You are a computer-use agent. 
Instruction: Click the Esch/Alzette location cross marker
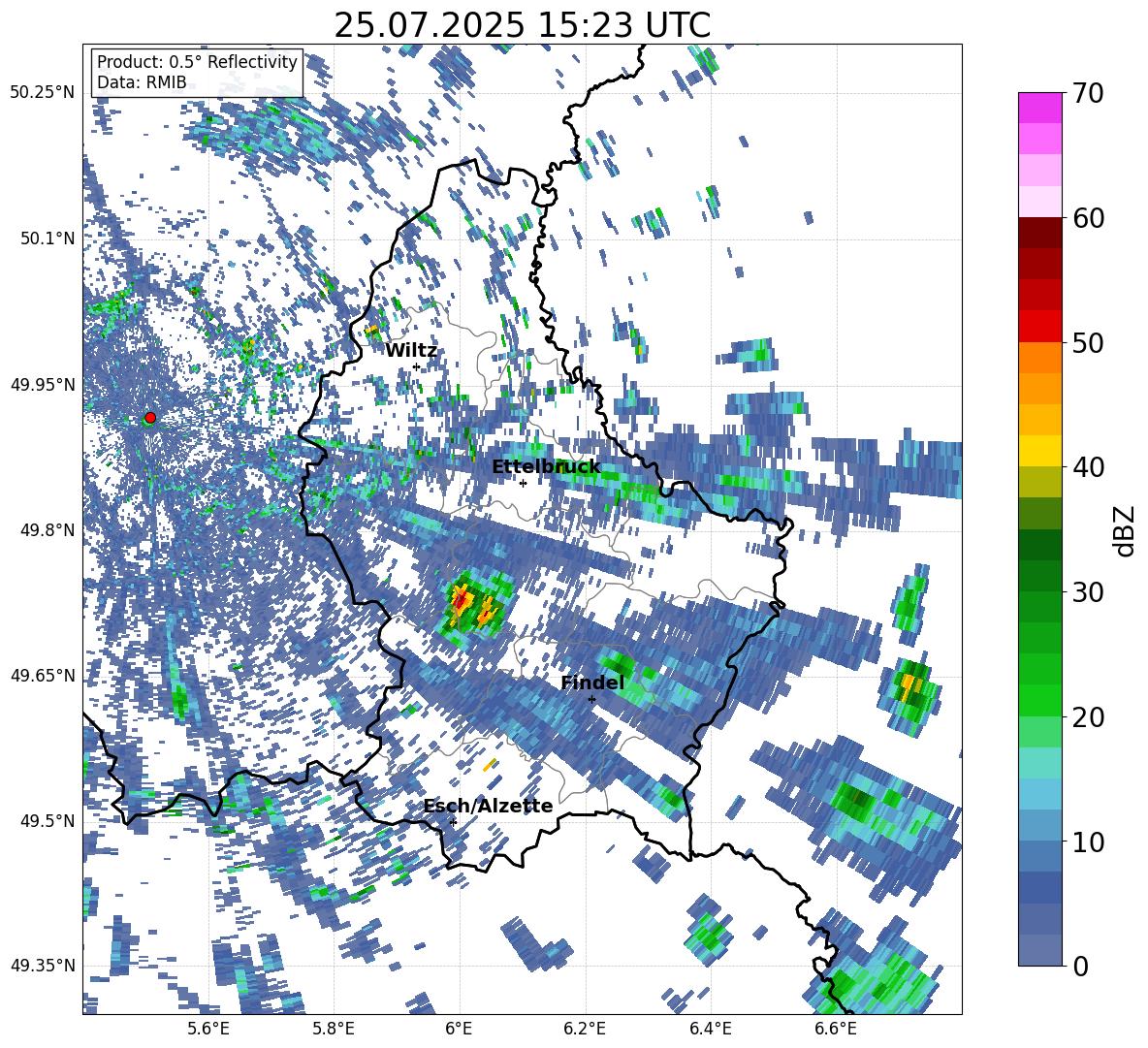pos(453,822)
